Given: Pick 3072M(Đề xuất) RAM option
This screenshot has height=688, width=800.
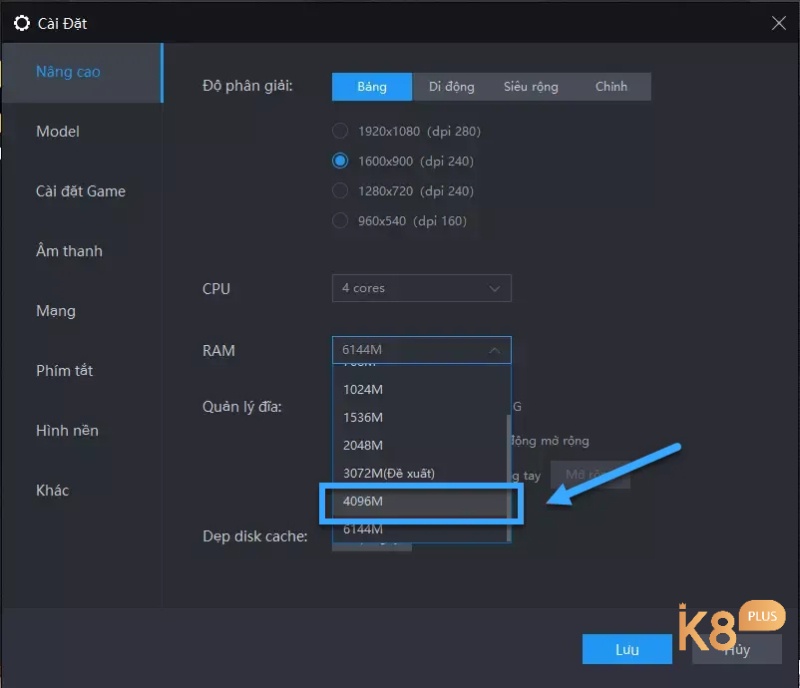Looking at the screenshot, I should (x=419, y=474).
